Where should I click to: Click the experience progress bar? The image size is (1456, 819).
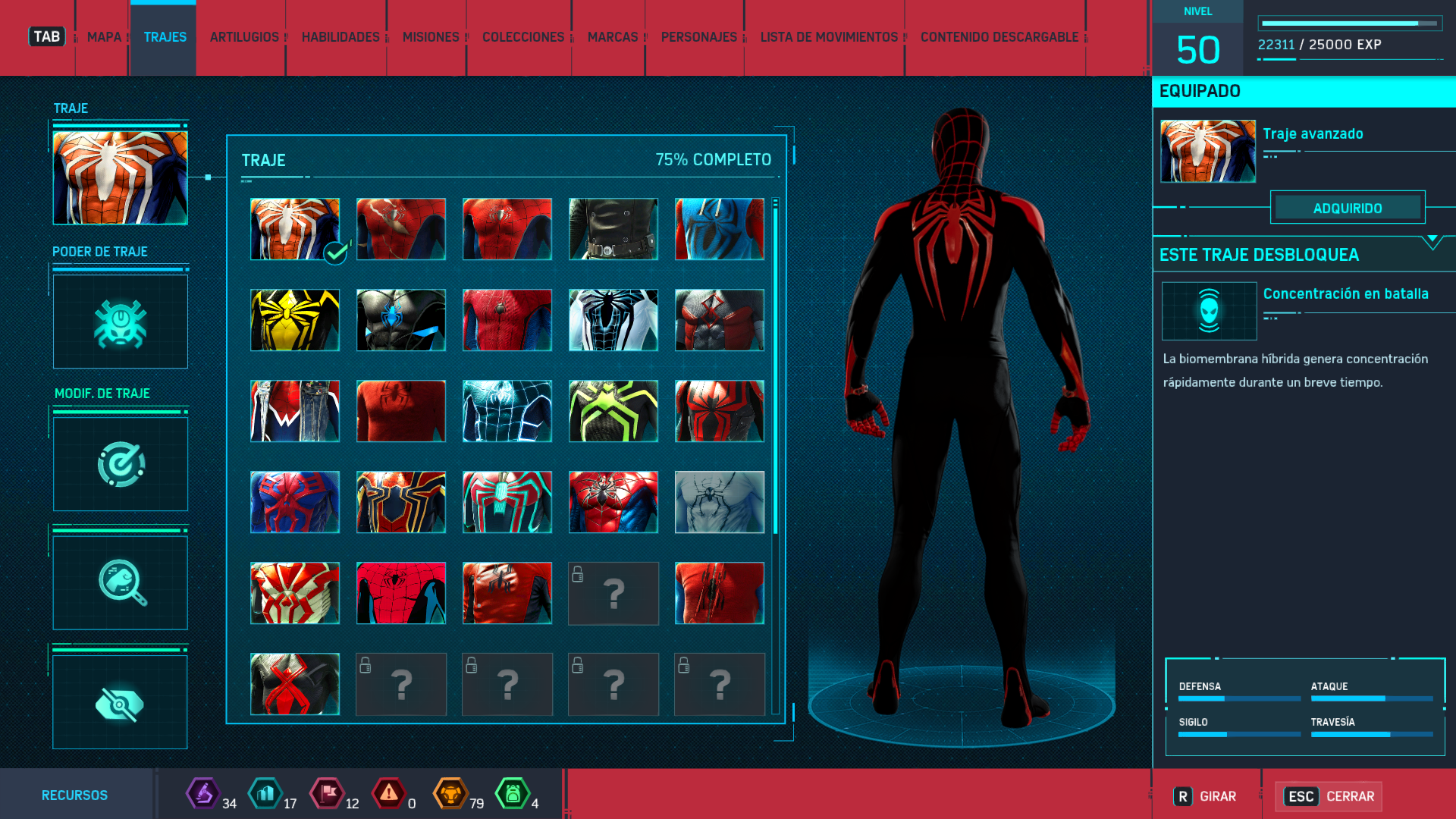pyautogui.click(x=1350, y=24)
